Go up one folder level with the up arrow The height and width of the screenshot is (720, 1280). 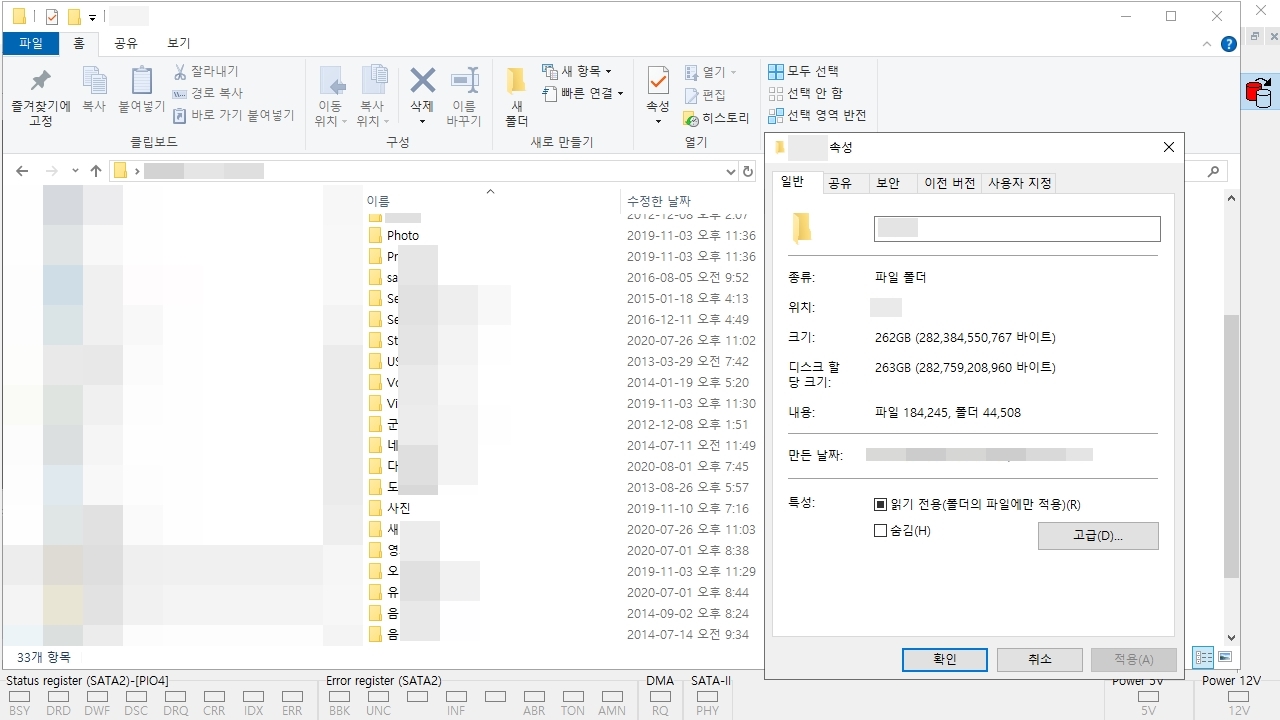(x=96, y=171)
